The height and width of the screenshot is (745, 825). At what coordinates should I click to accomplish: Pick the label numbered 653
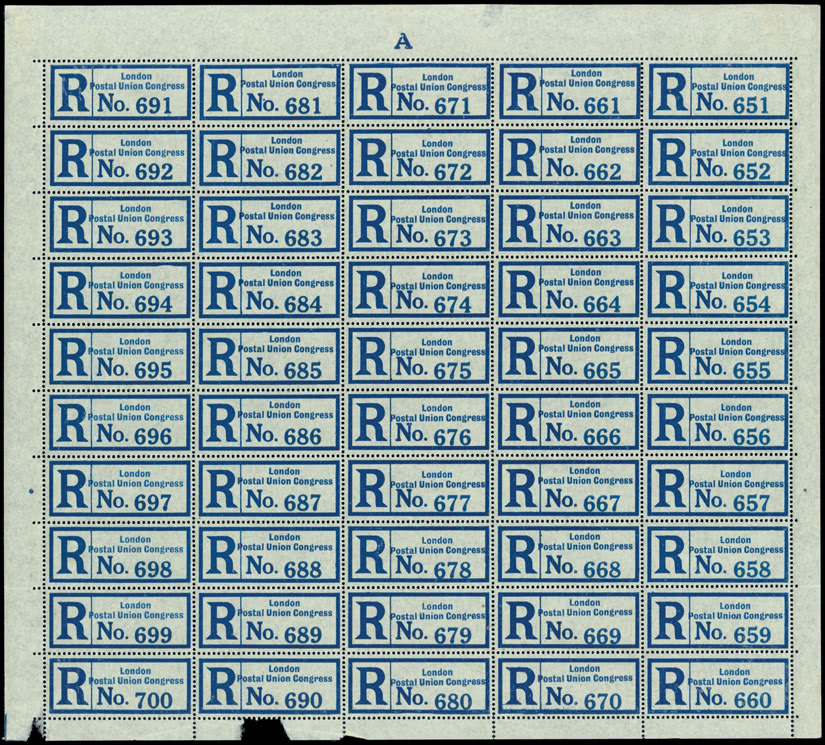click(x=718, y=224)
